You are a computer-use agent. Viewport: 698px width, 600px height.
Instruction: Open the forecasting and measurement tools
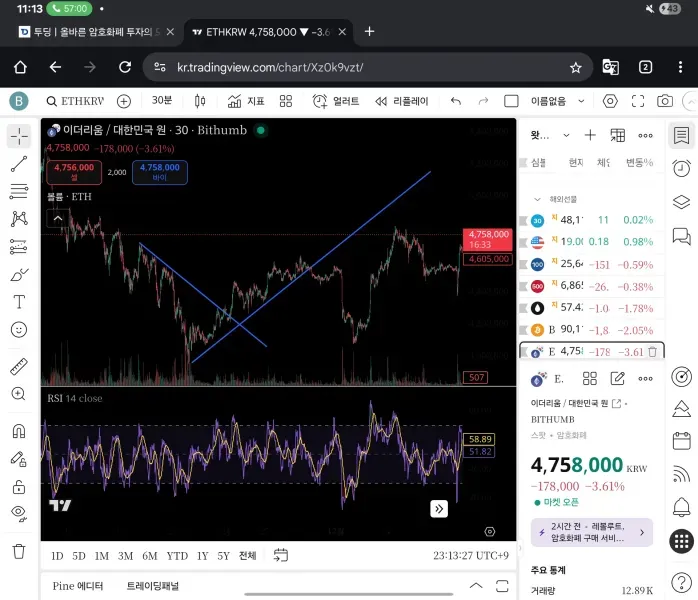[19, 246]
